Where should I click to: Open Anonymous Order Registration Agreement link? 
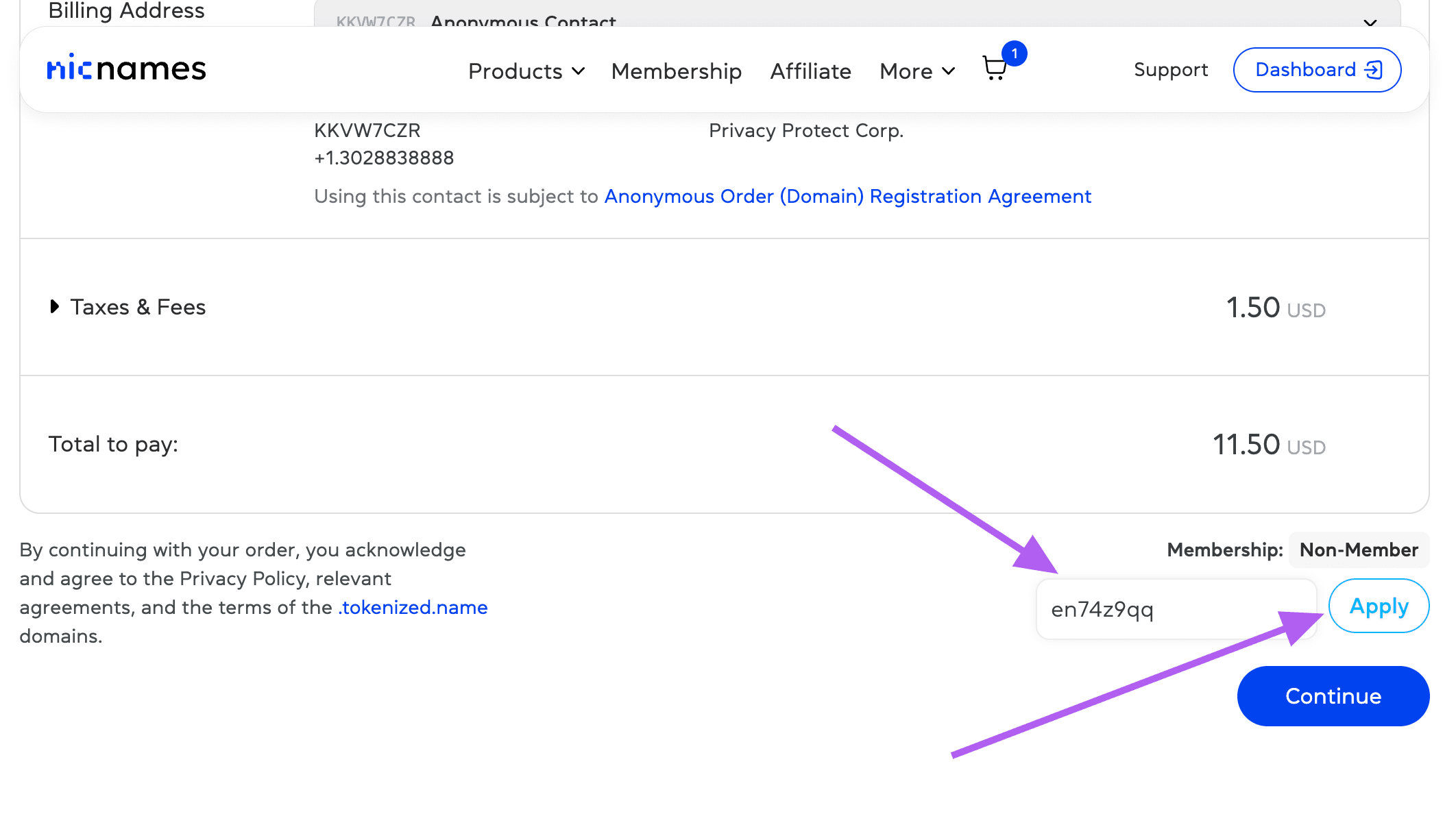(847, 197)
